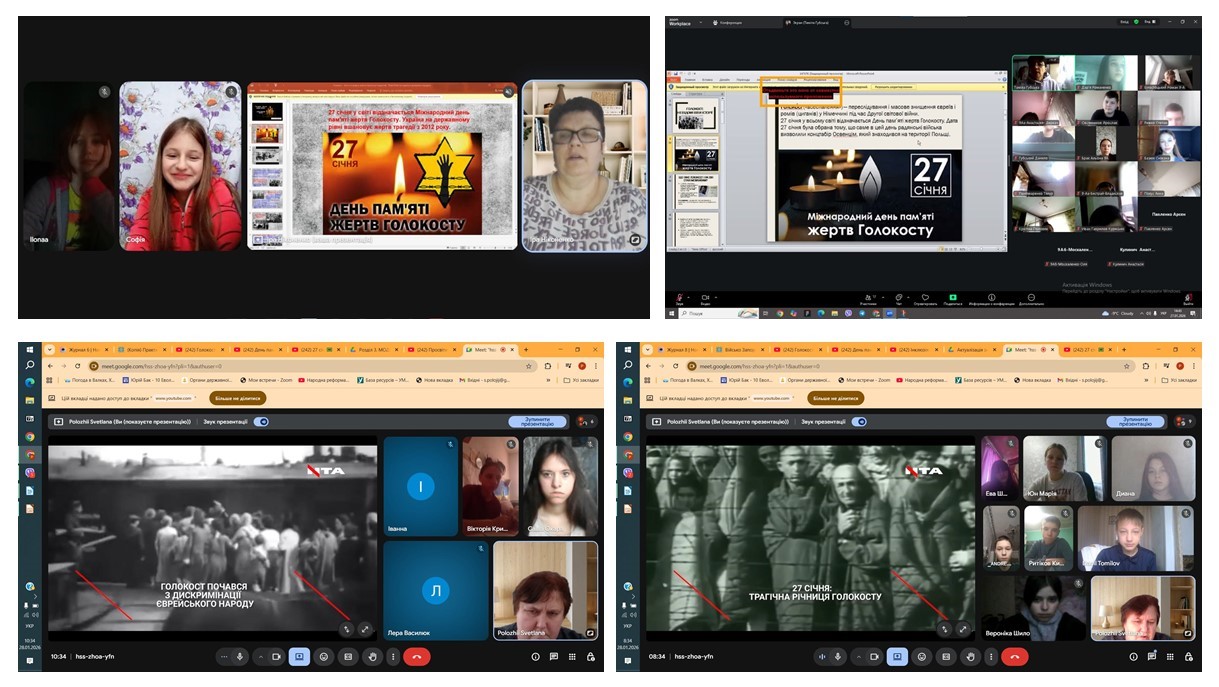Switch to the 'Роздел 3' browser tab
This screenshot has width=1219, height=687.
point(374,350)
